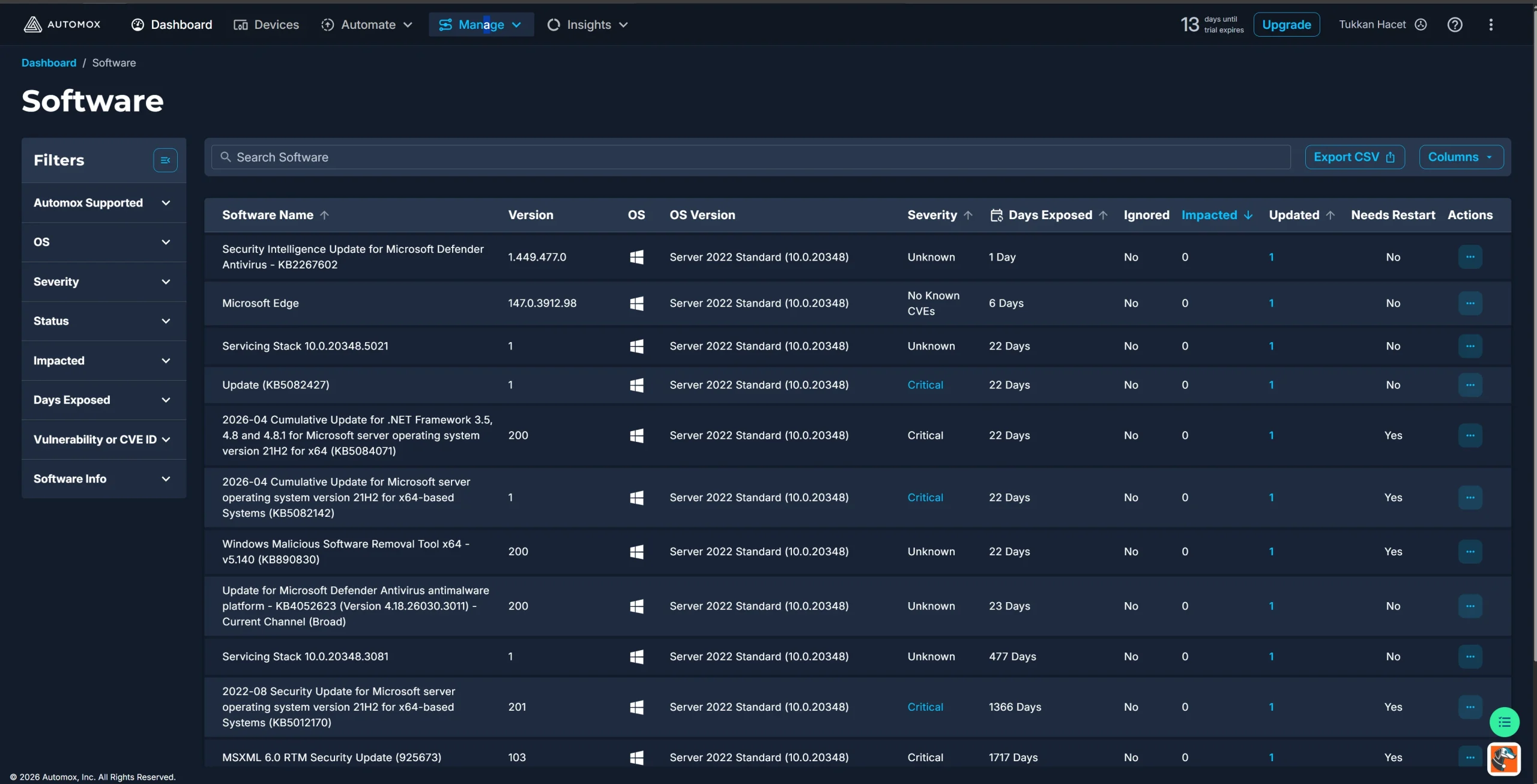This screenshot has height=784, width=1537.
Task: Expand the OS filter
Action: tap(104, 242)
